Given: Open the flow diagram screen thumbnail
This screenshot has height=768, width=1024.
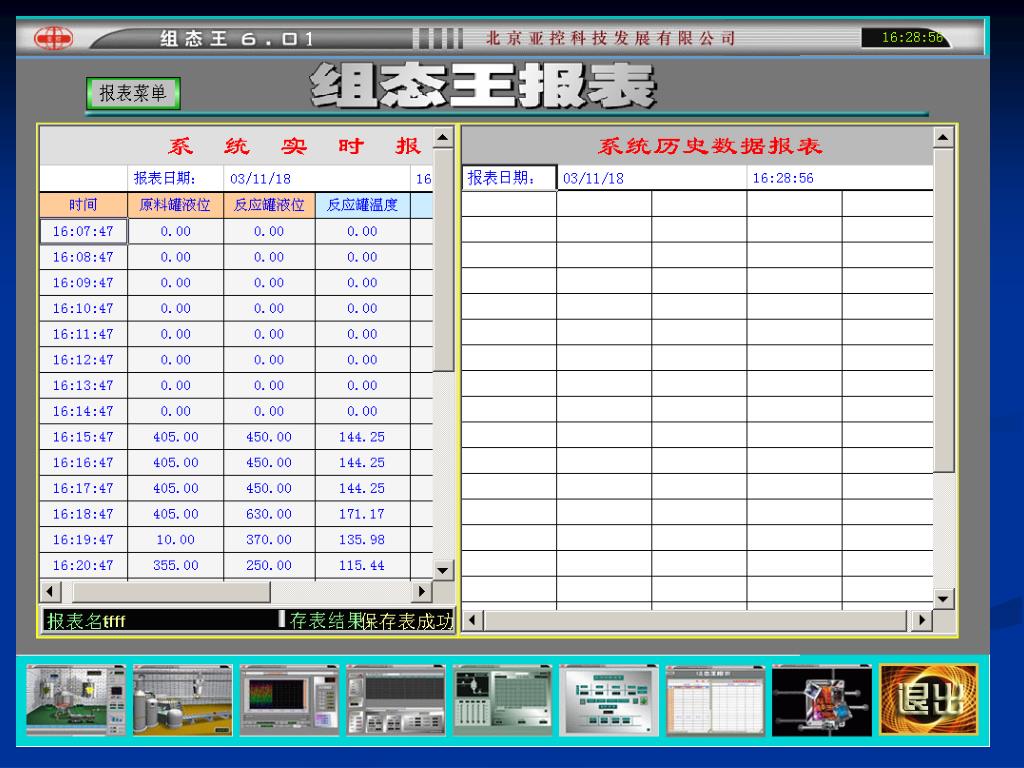Looking at the screenshot, I should click(609, 700).
